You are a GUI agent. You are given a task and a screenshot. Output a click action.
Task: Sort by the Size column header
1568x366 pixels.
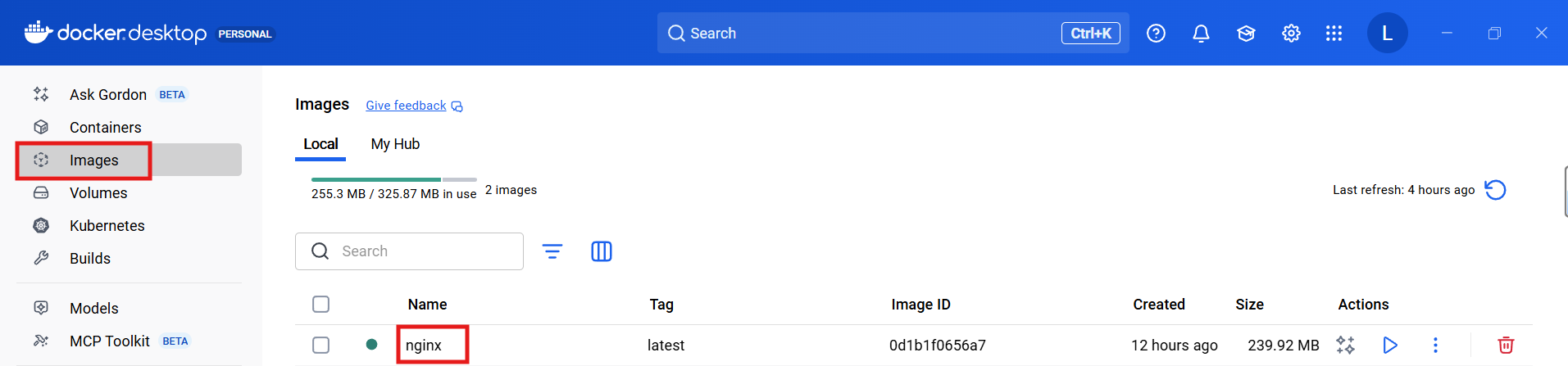click(x=1249, y=305)
